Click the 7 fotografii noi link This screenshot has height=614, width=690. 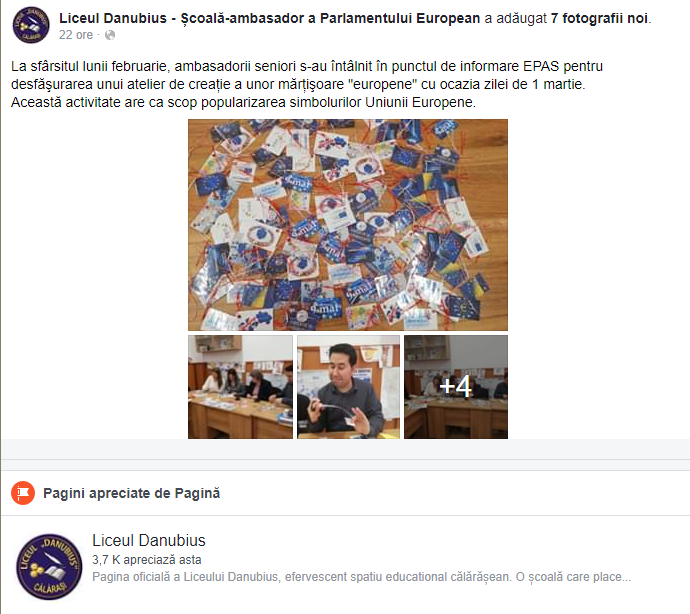pyautogui.click(x=600, y=18)
